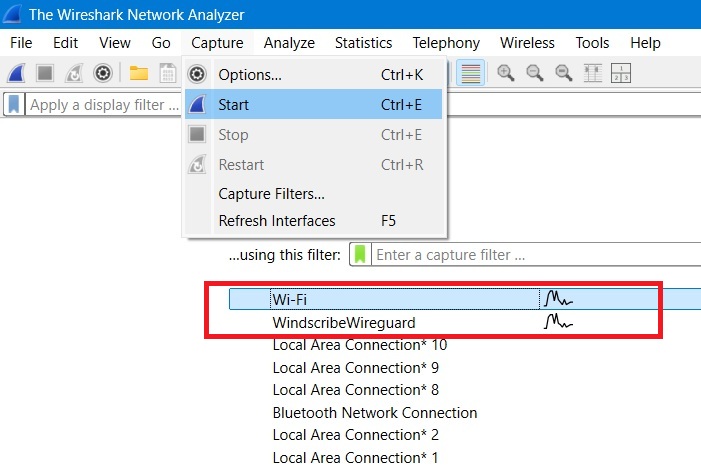The height and width of the screenshot is (472, 701).
Task: Open the File menu
Action: coord(21,43)
